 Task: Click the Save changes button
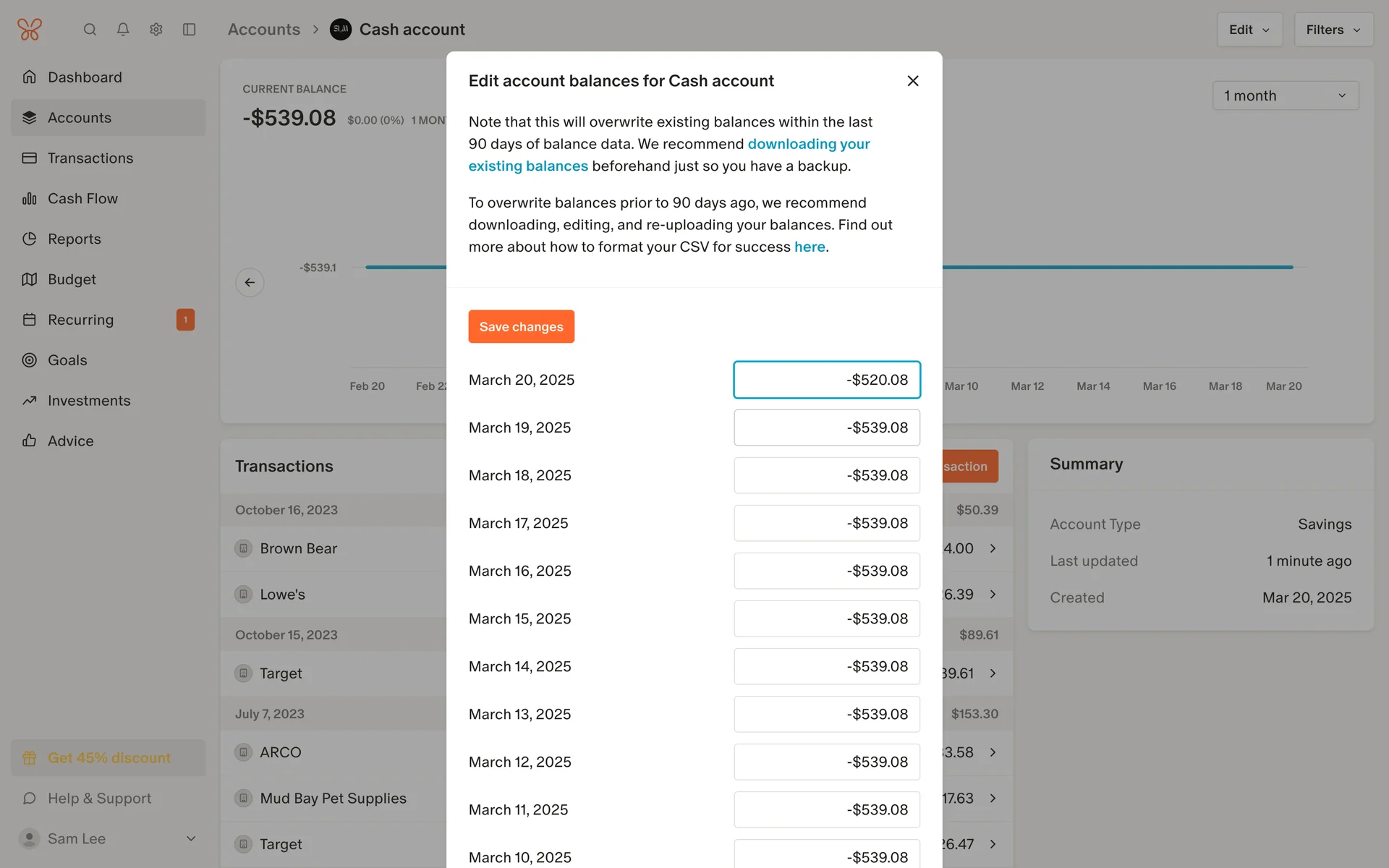point(521,327)
